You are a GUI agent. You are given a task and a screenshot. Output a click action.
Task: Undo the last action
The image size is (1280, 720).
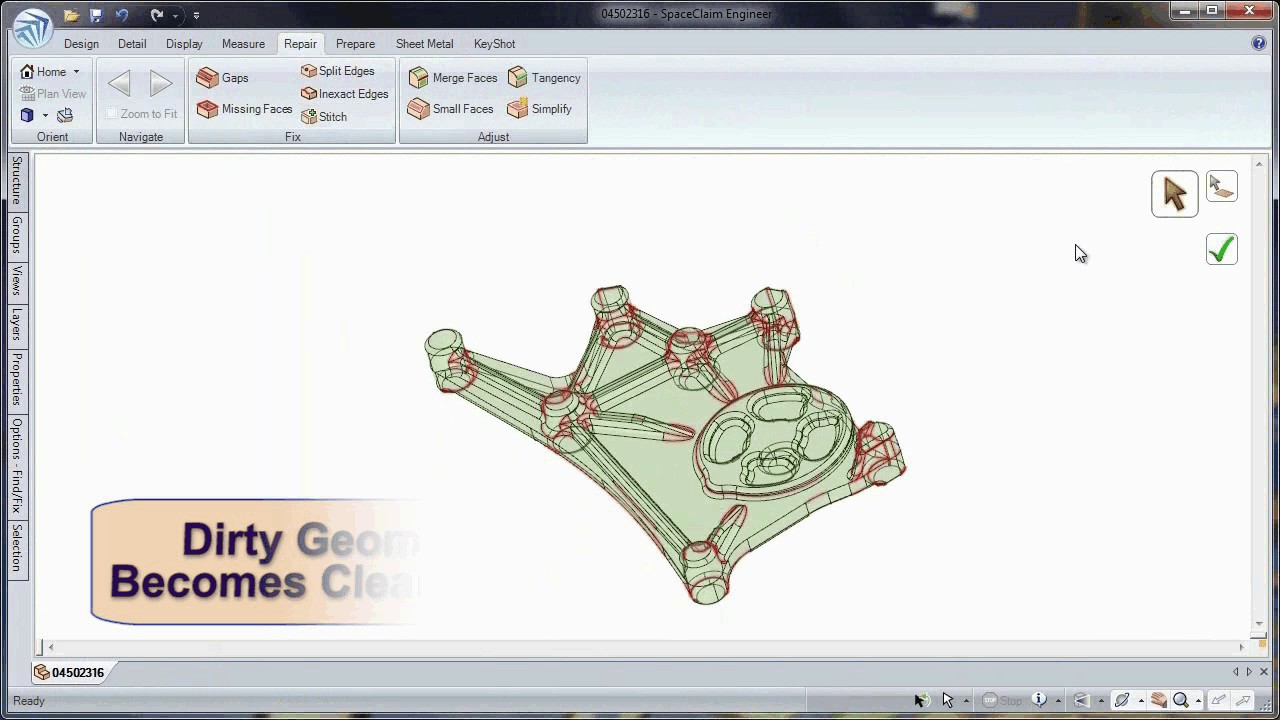[122, 15]
